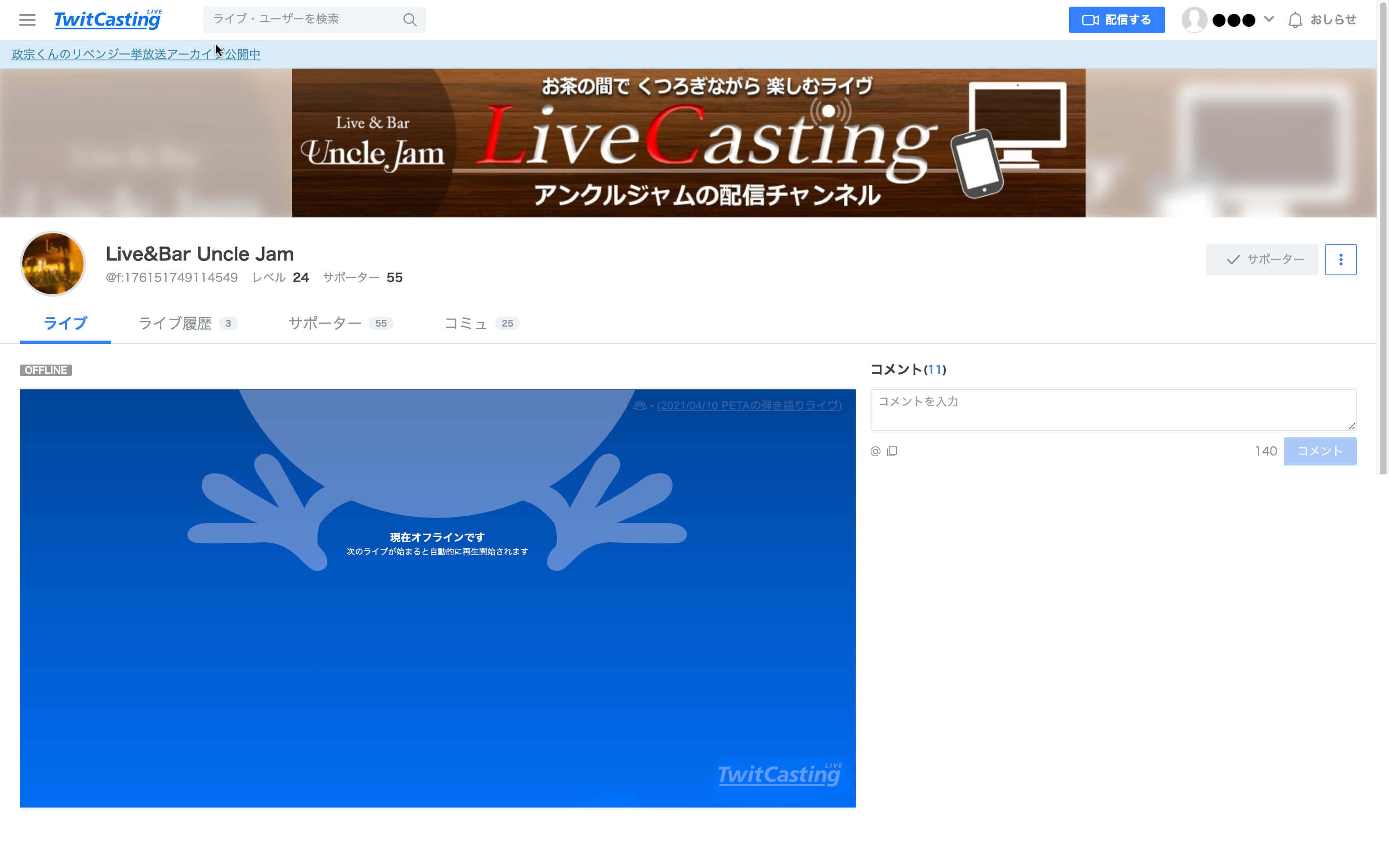
Task: Switch to the コミュ tab
Action: 482,323
